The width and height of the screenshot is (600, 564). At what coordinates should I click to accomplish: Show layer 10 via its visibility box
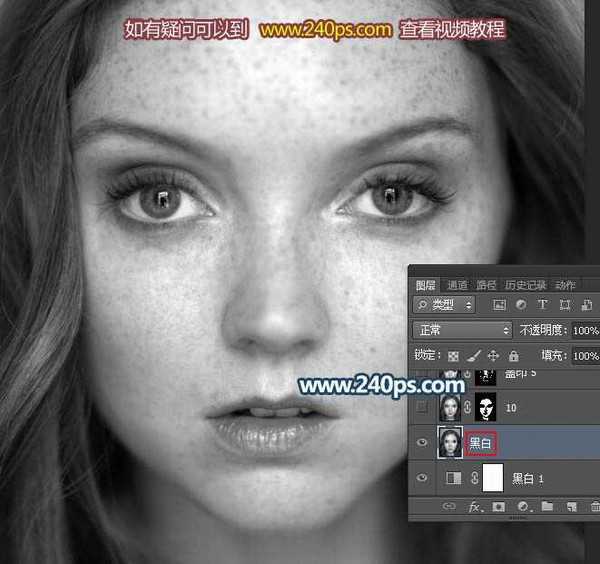tap(421, 407)
